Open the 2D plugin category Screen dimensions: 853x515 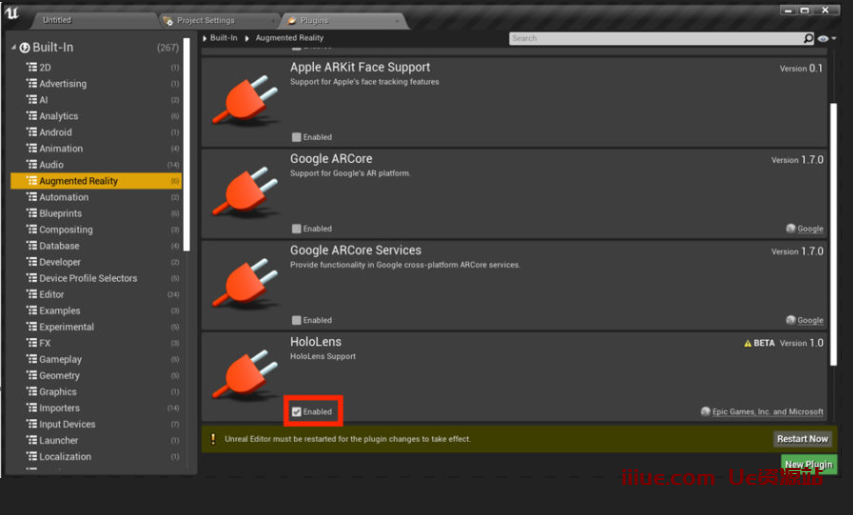coord(45,67)
